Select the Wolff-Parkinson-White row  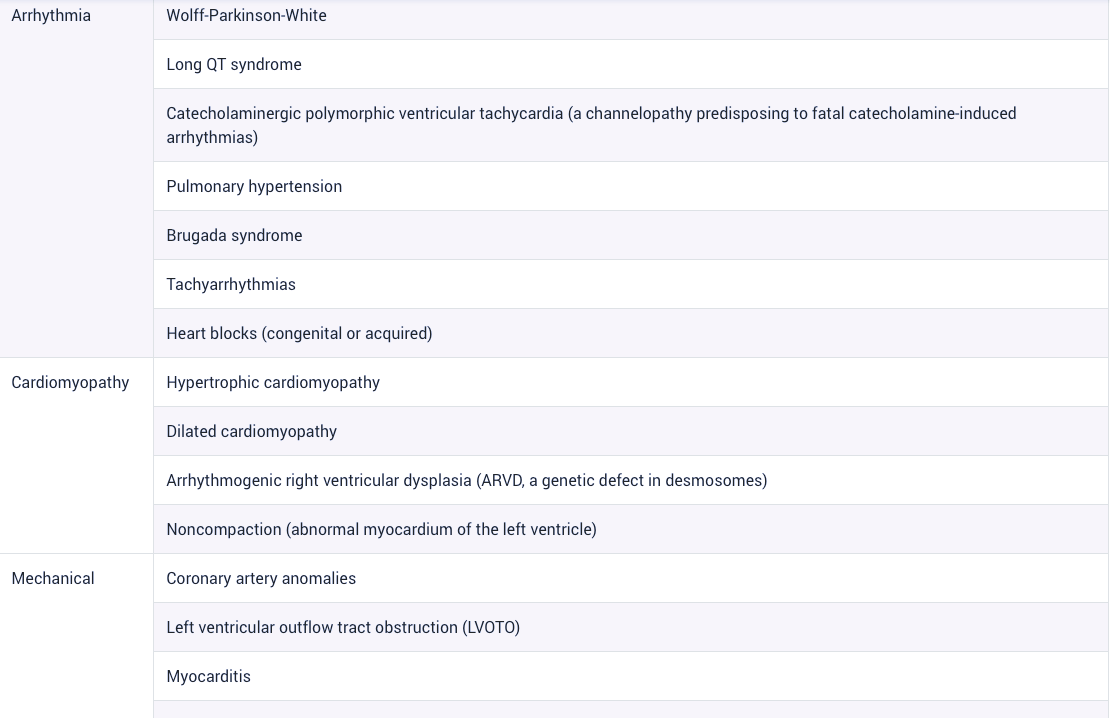[x=631, y=16]
